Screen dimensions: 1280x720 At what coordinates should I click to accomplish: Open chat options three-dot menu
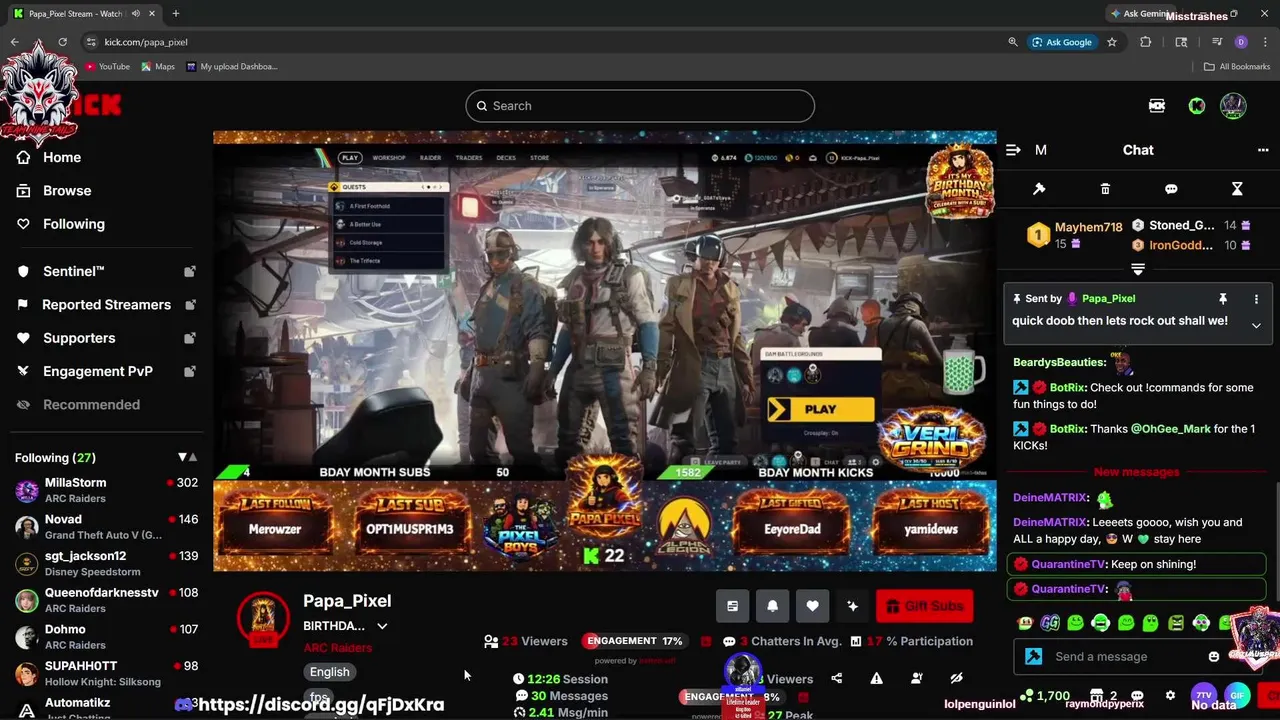pos(1263,150)
